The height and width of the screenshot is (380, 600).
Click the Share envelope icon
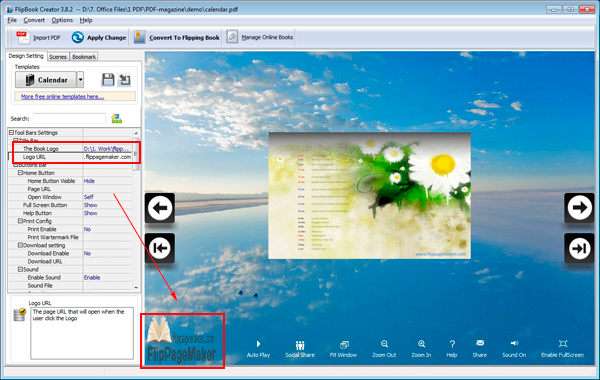(x=480, y=343)
